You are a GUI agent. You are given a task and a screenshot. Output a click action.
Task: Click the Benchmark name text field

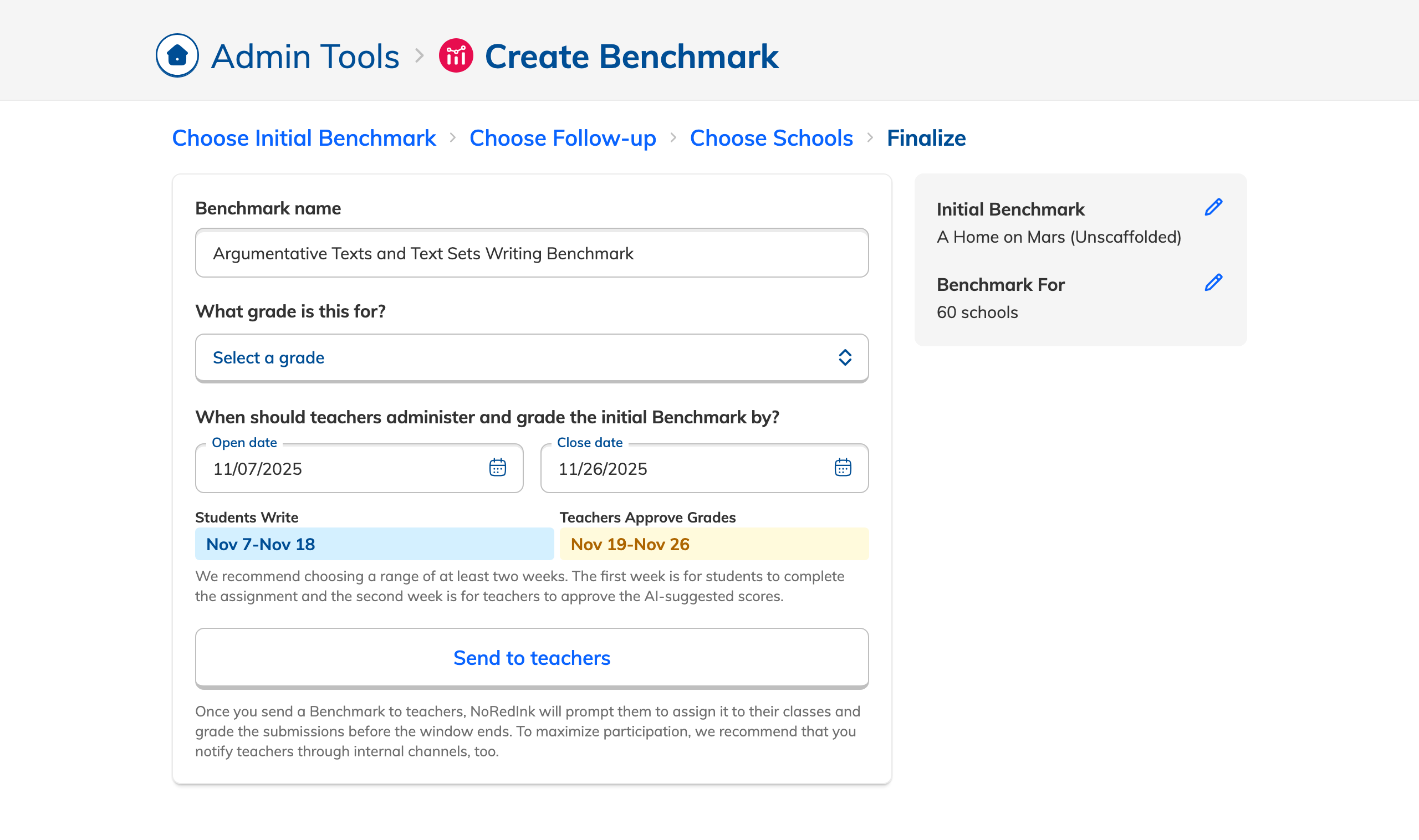531,253
